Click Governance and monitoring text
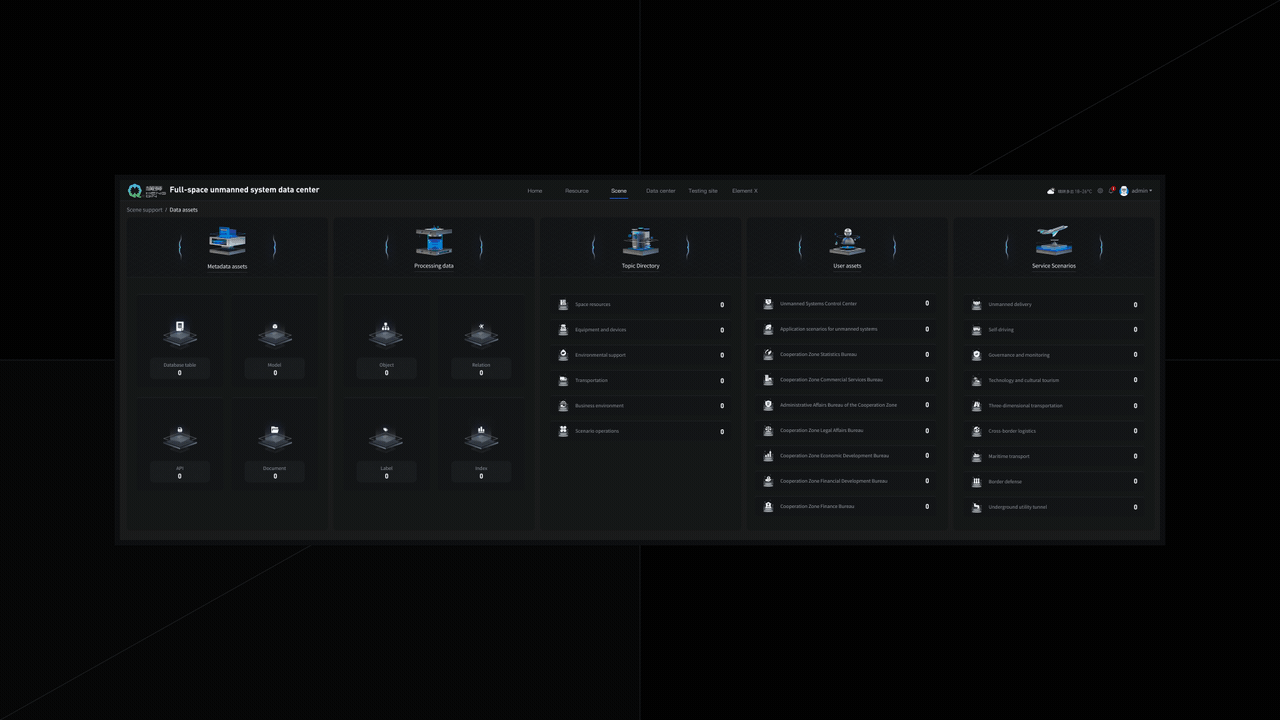The image size is (1280, 720). [1019, 355]
